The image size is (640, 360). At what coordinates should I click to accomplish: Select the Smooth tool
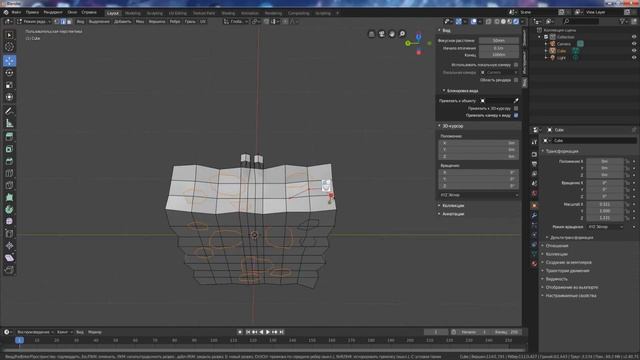click(9, 221)
